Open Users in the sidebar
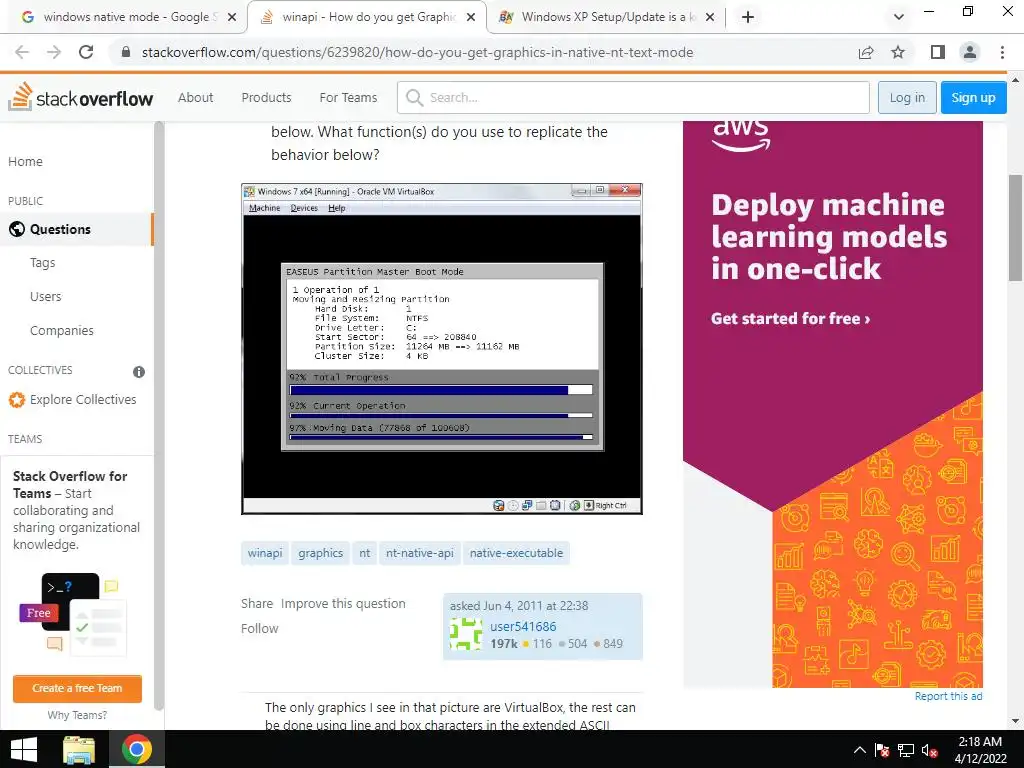The width and height of the screenshot is (1024, 768). [46, 296]
